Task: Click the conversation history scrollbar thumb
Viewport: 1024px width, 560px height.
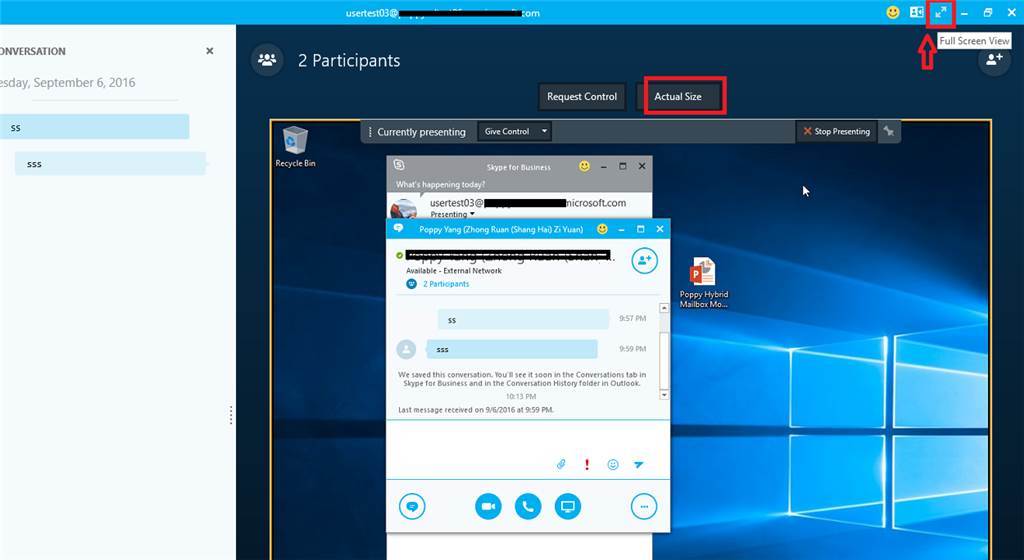Action: pos(664,359)
